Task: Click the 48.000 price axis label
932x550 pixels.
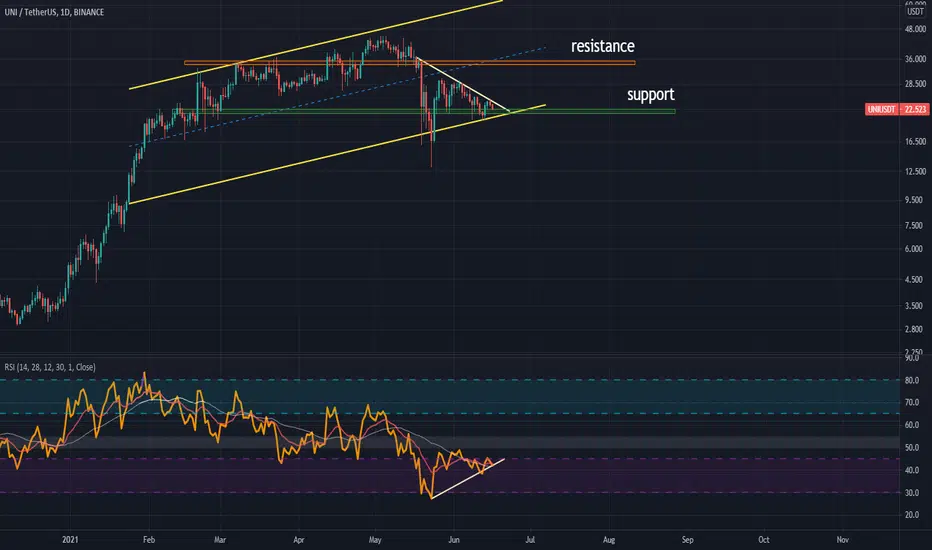Action: point(915,29)
